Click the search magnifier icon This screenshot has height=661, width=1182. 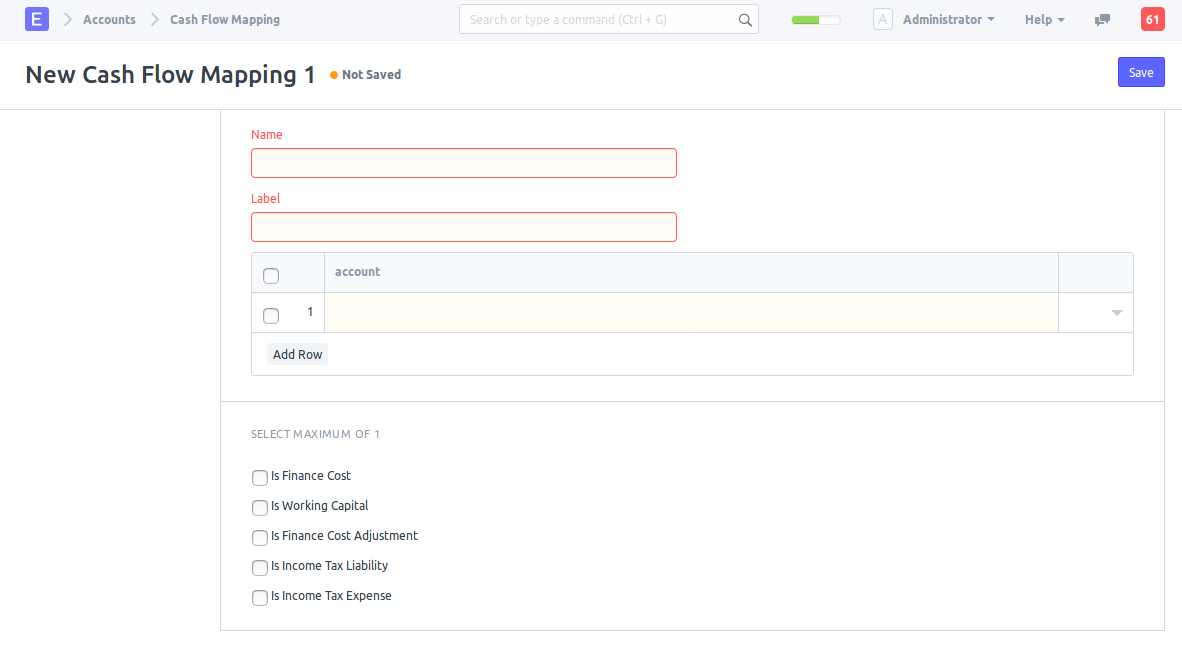(x=744, y=20)
